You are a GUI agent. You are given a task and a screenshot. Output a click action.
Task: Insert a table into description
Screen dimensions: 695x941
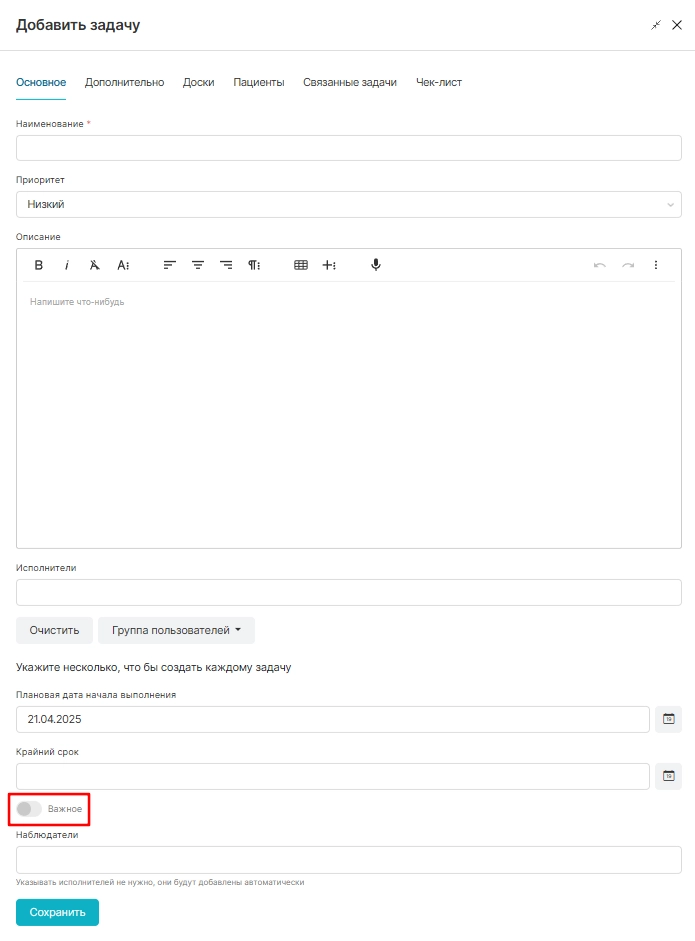[301, 265]
